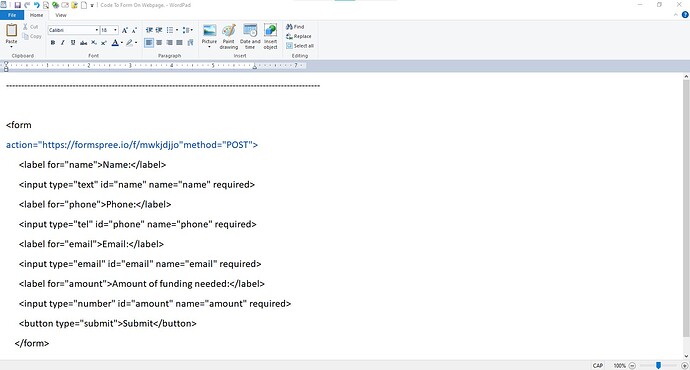Click the zoom slider handle
The image size is (690, 370).
(x=658, y=365)
